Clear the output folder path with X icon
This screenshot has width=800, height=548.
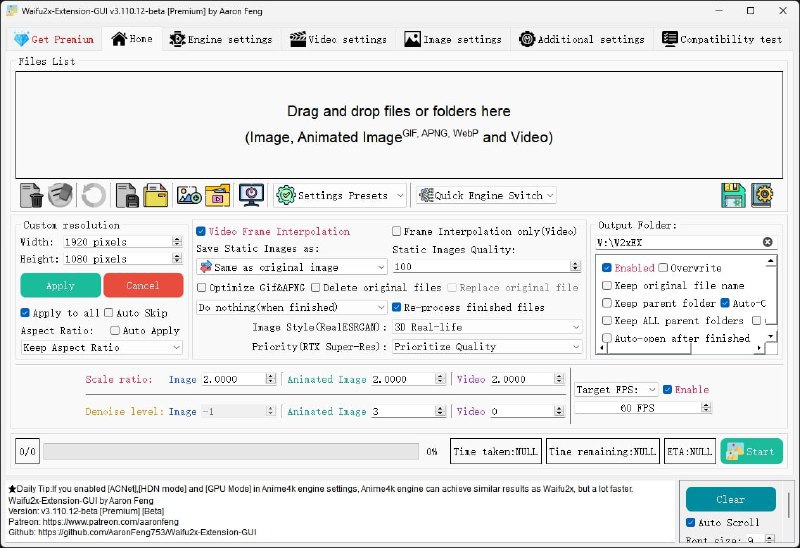pyautogui.click(x=768, y=242)
